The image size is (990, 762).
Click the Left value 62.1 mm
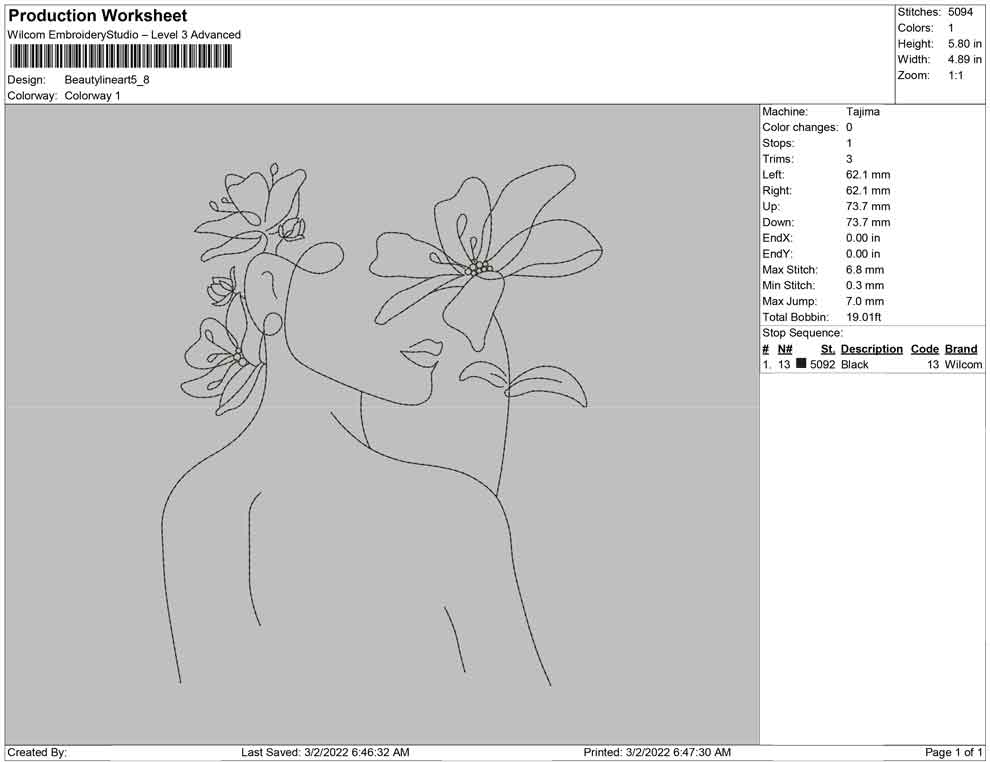coord(868,175)
